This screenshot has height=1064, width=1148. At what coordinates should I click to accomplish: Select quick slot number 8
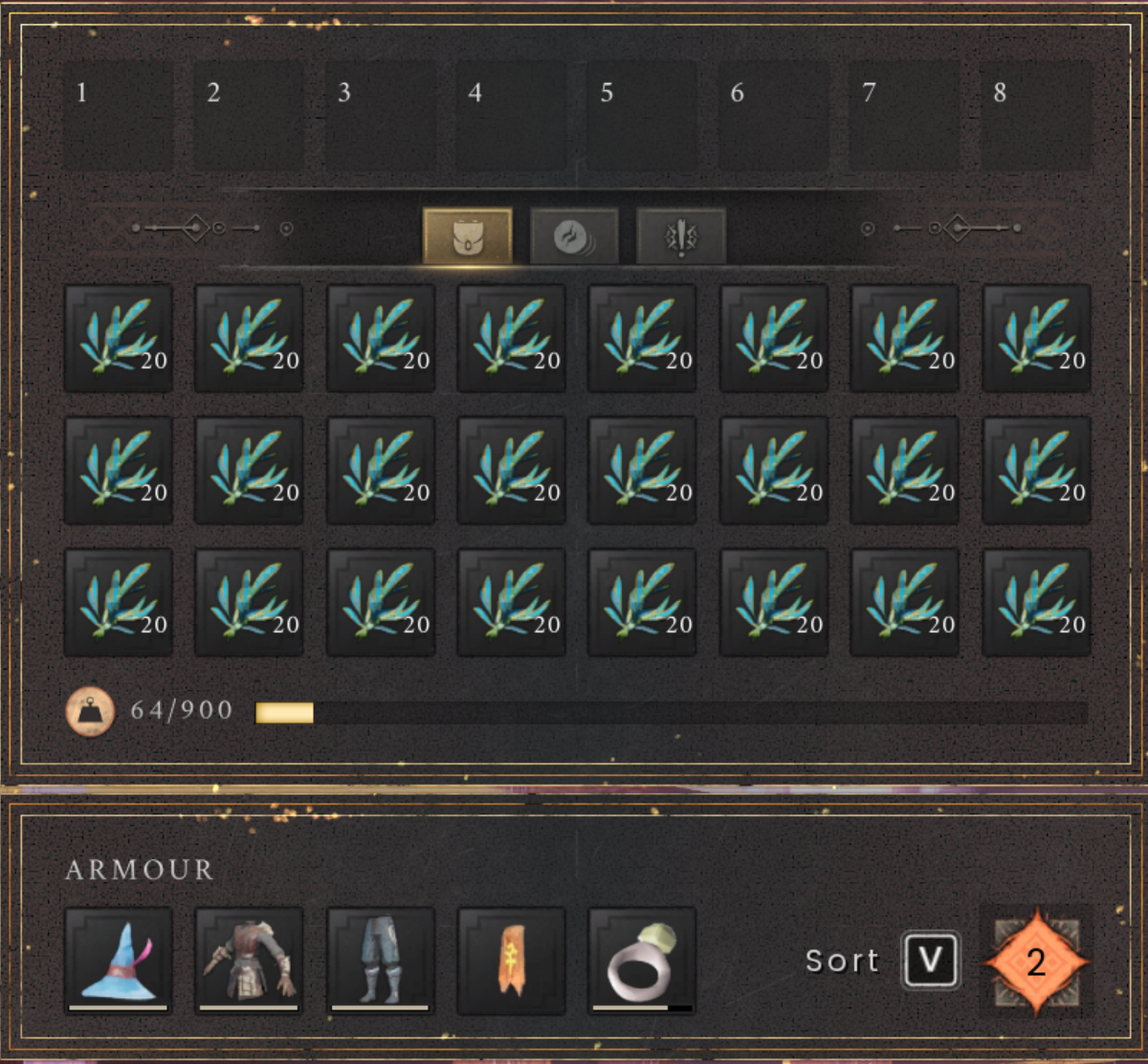(1036, 117)
